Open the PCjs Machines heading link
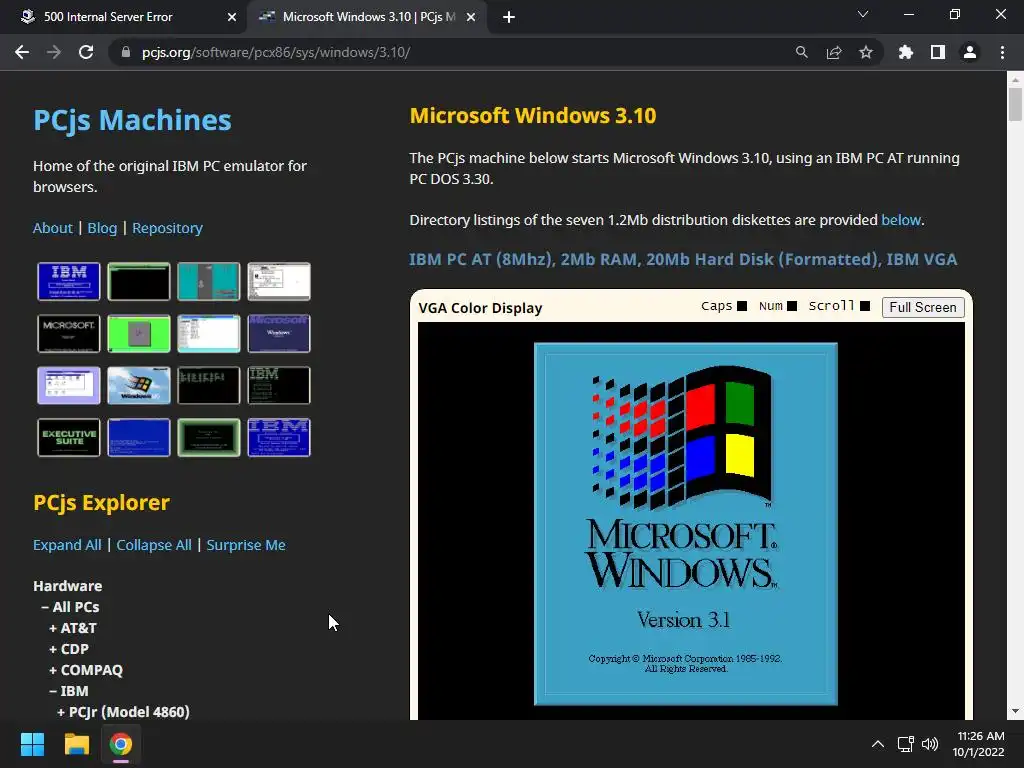Image resolution: width=1024 pixels, height=768 pixels. tap(133, 120)
